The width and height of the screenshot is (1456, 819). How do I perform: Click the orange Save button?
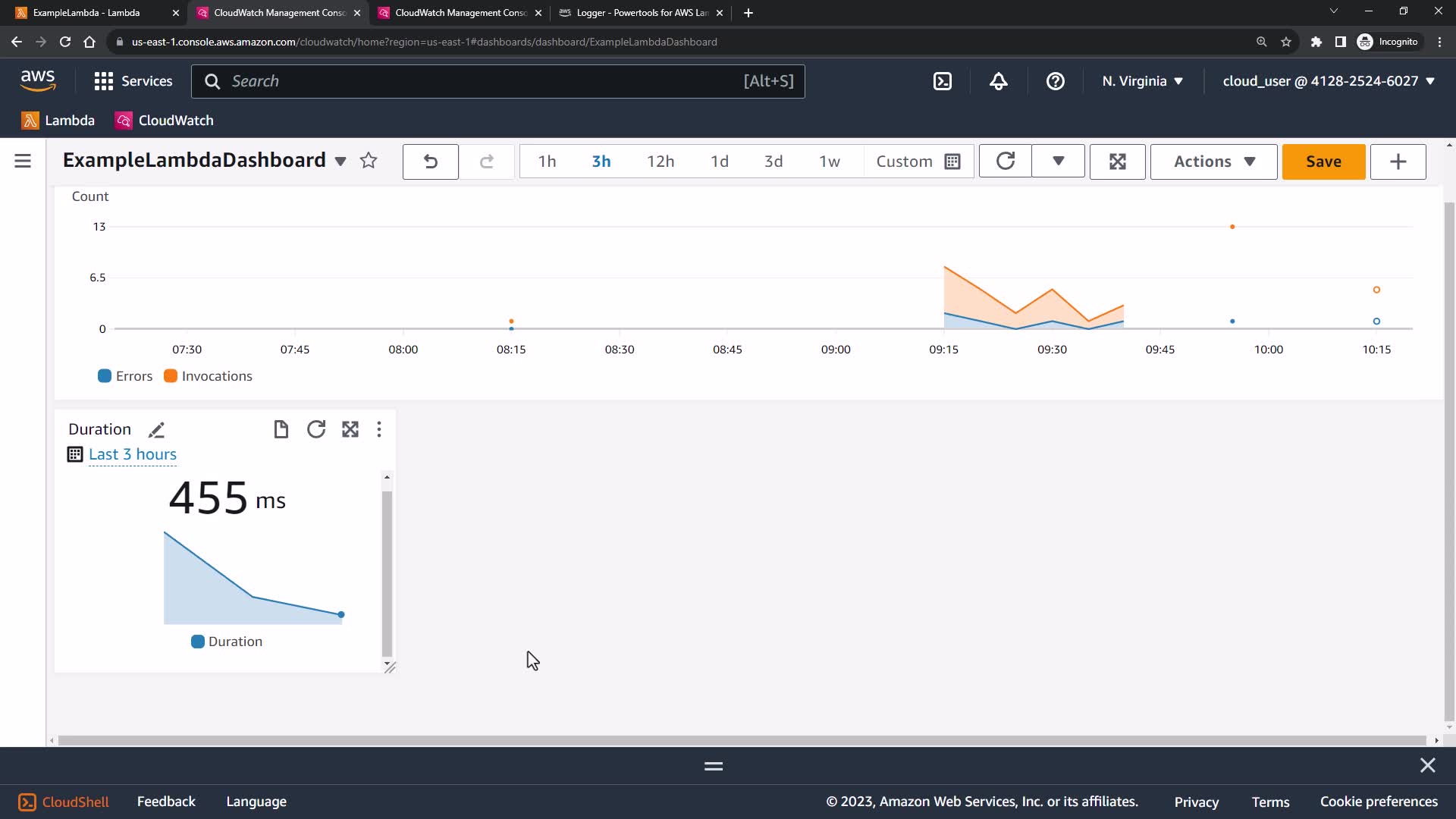tap(1323, 162)
